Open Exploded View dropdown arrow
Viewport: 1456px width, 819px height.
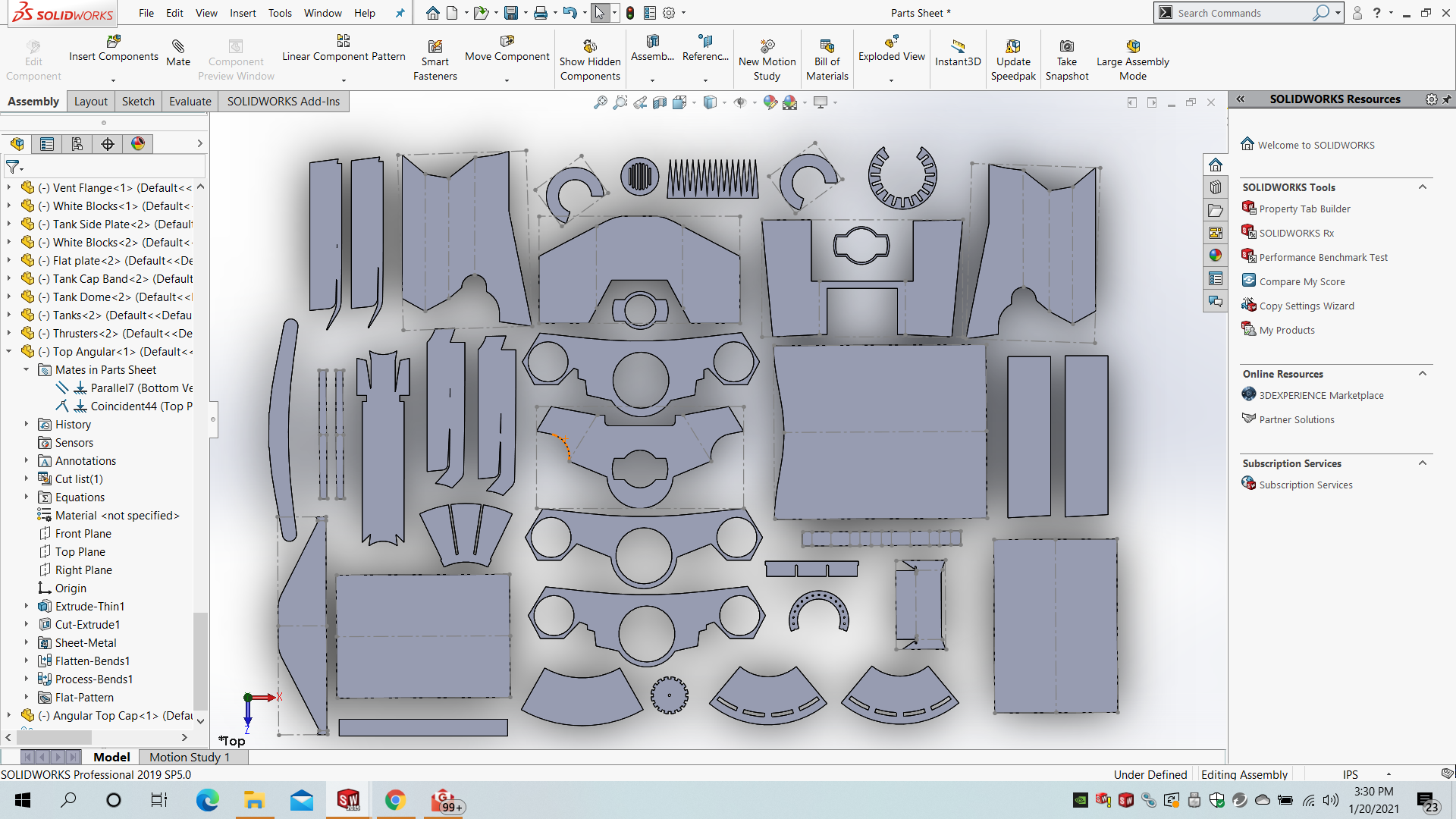pyautogui.click(x=892, y=80)
